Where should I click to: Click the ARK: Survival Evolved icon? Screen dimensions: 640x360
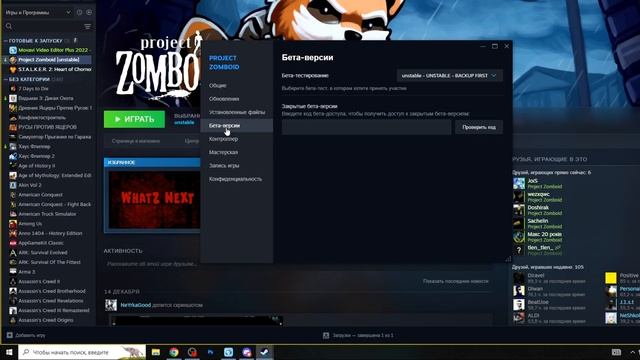[13, 253]
